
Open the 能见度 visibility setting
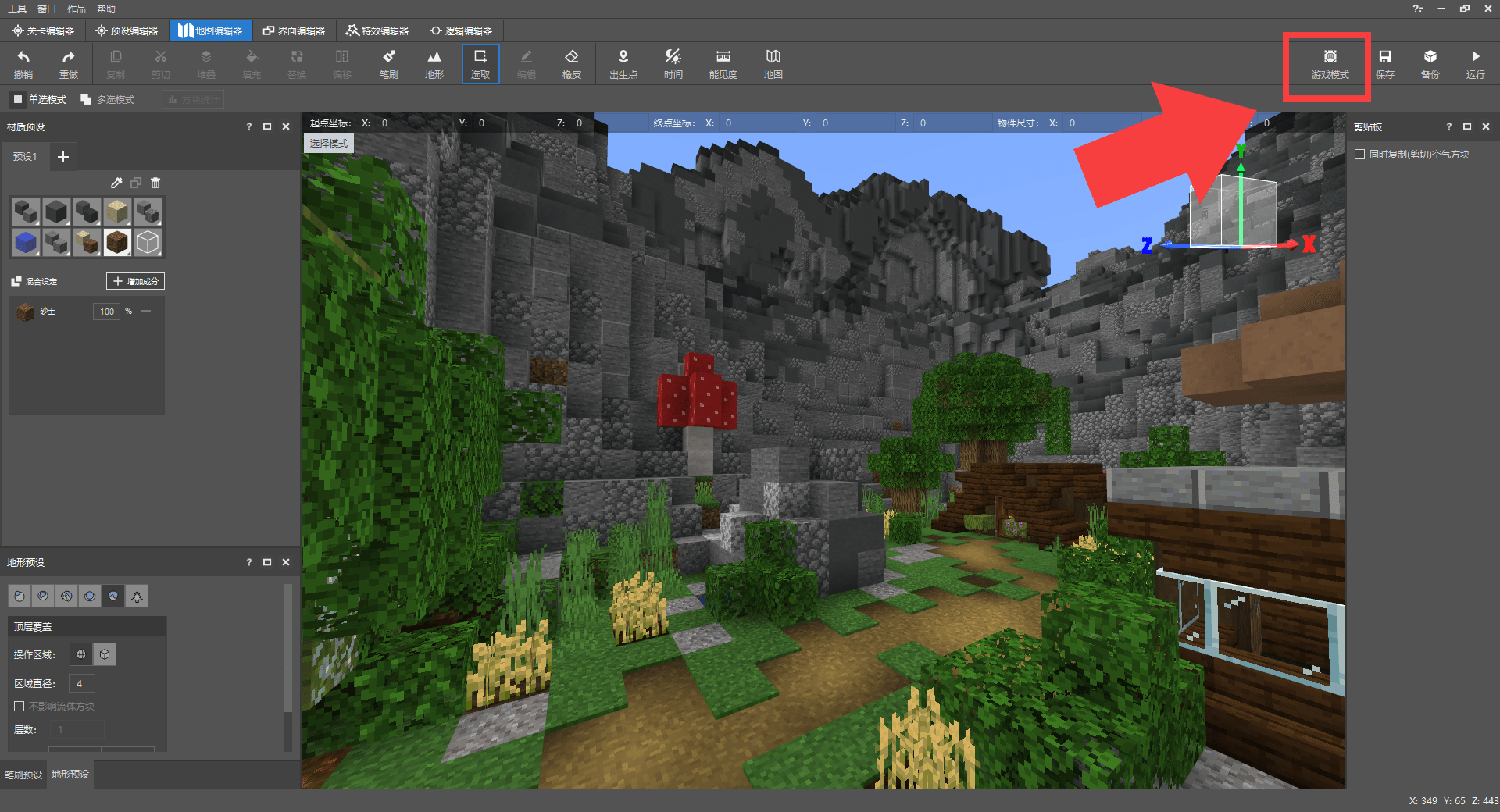[723, 64]
